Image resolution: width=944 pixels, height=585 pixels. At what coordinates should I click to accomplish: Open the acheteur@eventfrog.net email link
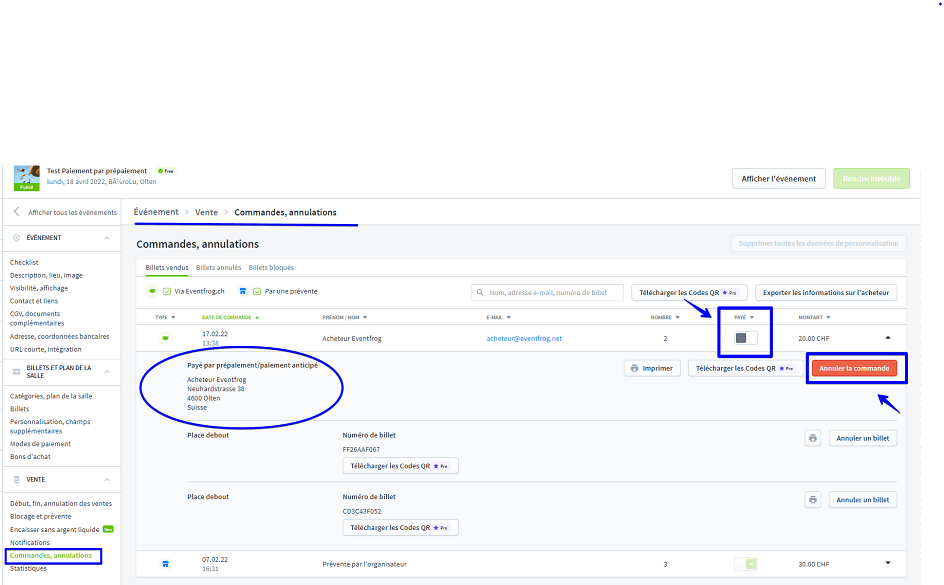524,338
